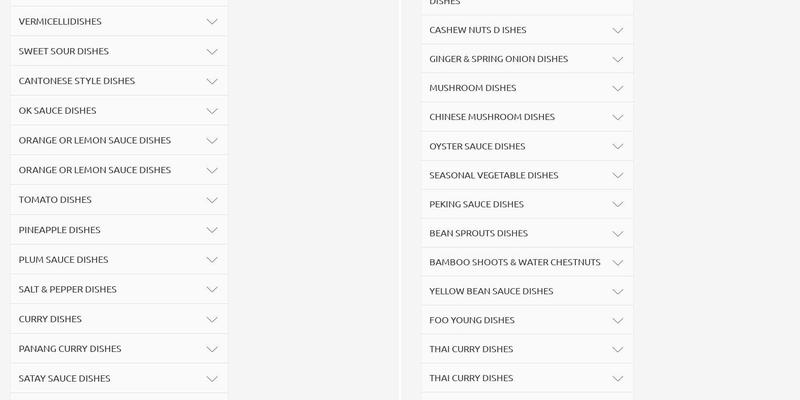The height and width of the screenshot is (400, 800).
Task: Click the down arrow next to OK Sauce Dishes
Action: [x=212, y=111]
